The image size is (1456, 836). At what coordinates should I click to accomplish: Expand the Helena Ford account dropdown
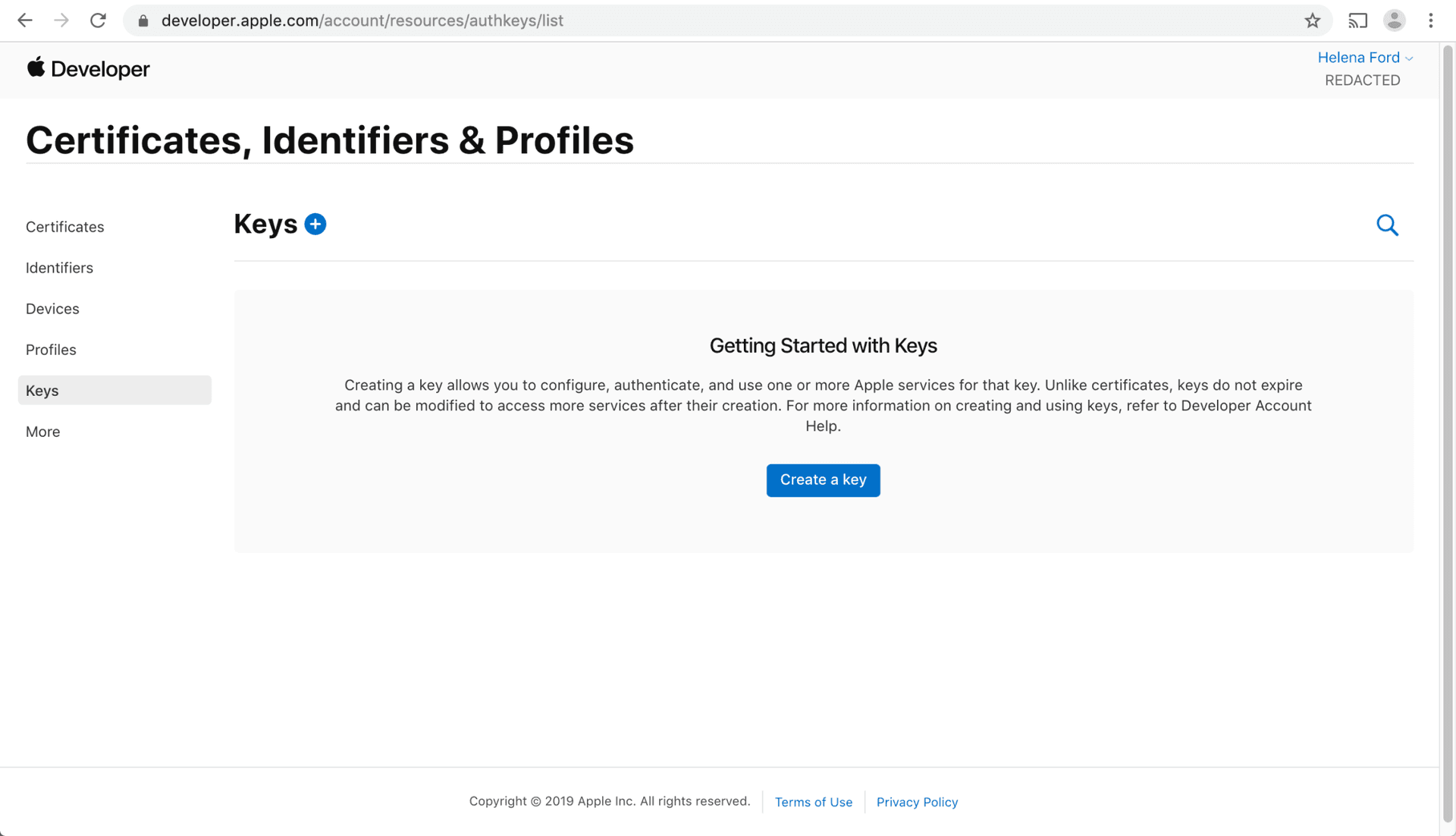tap(1364, 58)
